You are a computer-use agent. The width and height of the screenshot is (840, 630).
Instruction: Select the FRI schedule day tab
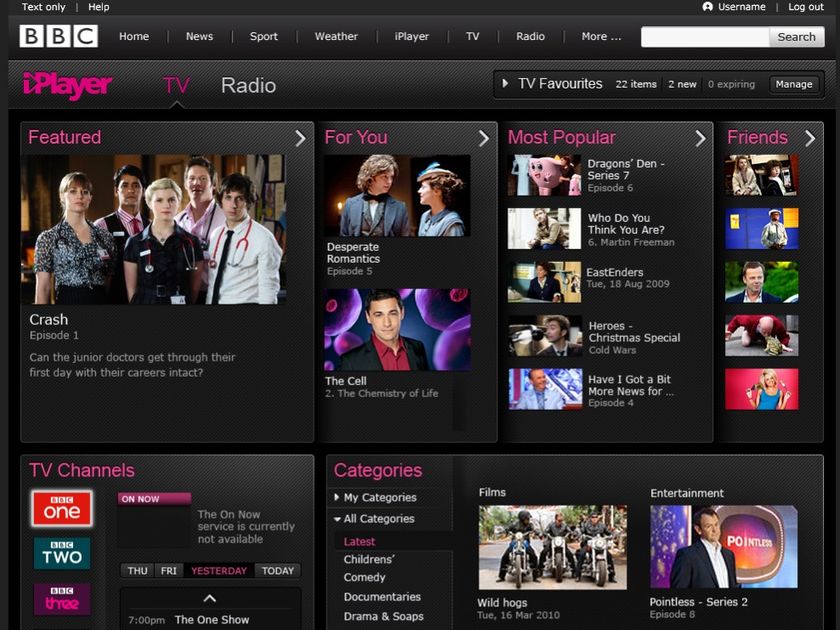point(168,571)
